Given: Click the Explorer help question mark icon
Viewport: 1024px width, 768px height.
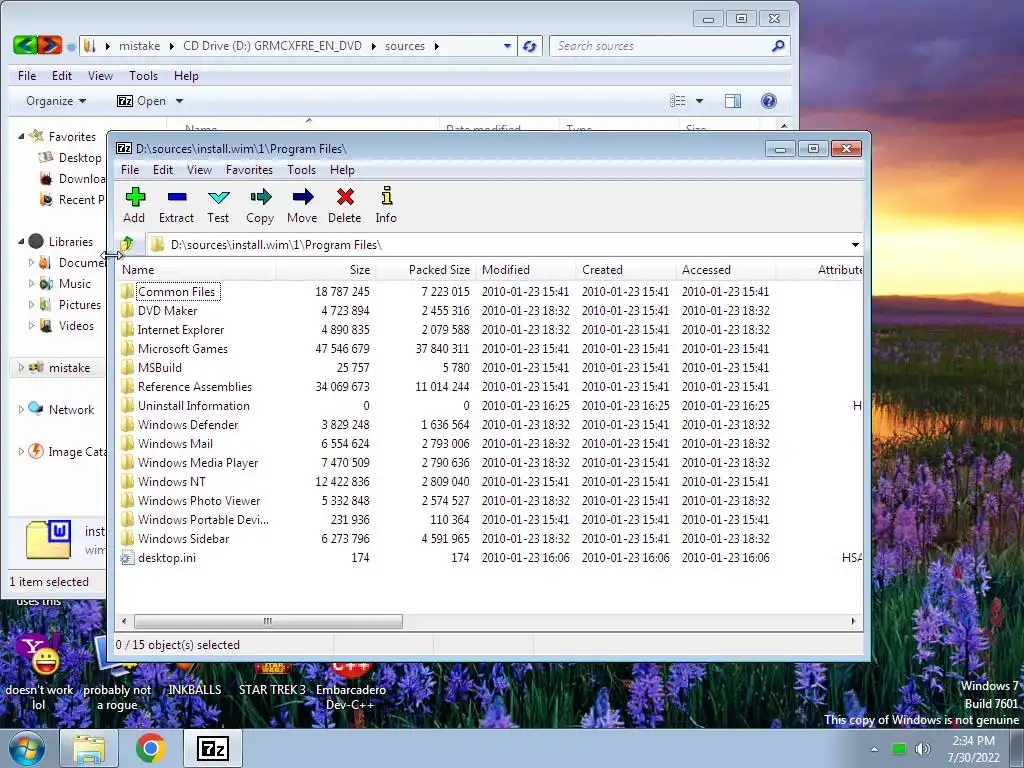Looking at the screenshot, I should (769, 101).
